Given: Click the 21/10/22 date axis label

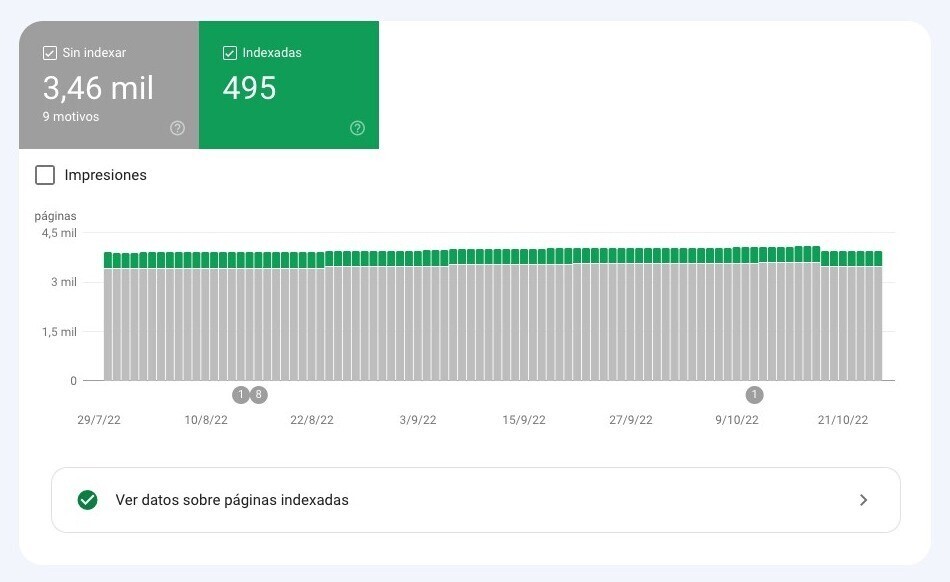Looking at the screenshot, I should point(843,420).
